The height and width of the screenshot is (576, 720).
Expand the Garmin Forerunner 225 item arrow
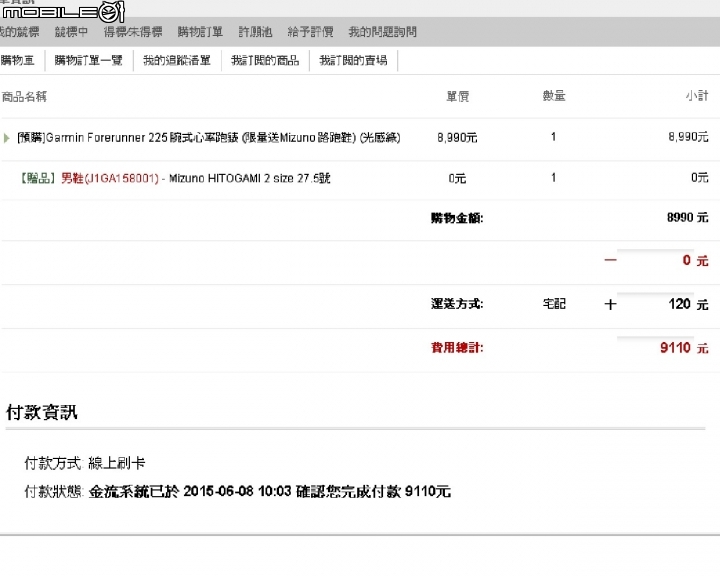click(x=6, y=138)
